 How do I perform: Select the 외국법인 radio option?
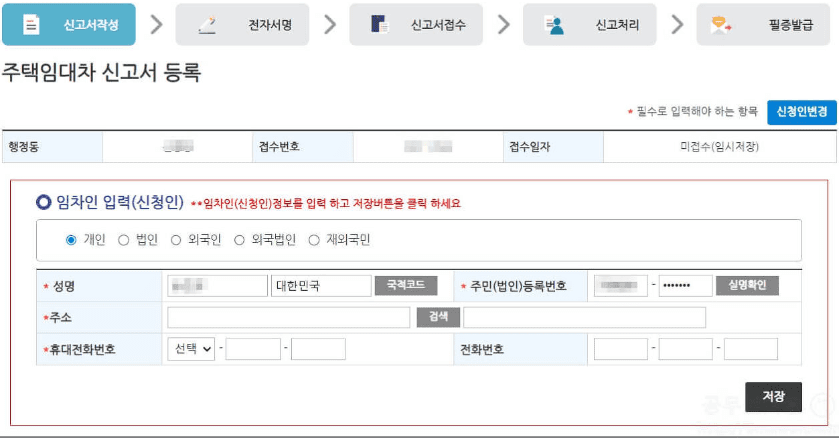point(239,240)
